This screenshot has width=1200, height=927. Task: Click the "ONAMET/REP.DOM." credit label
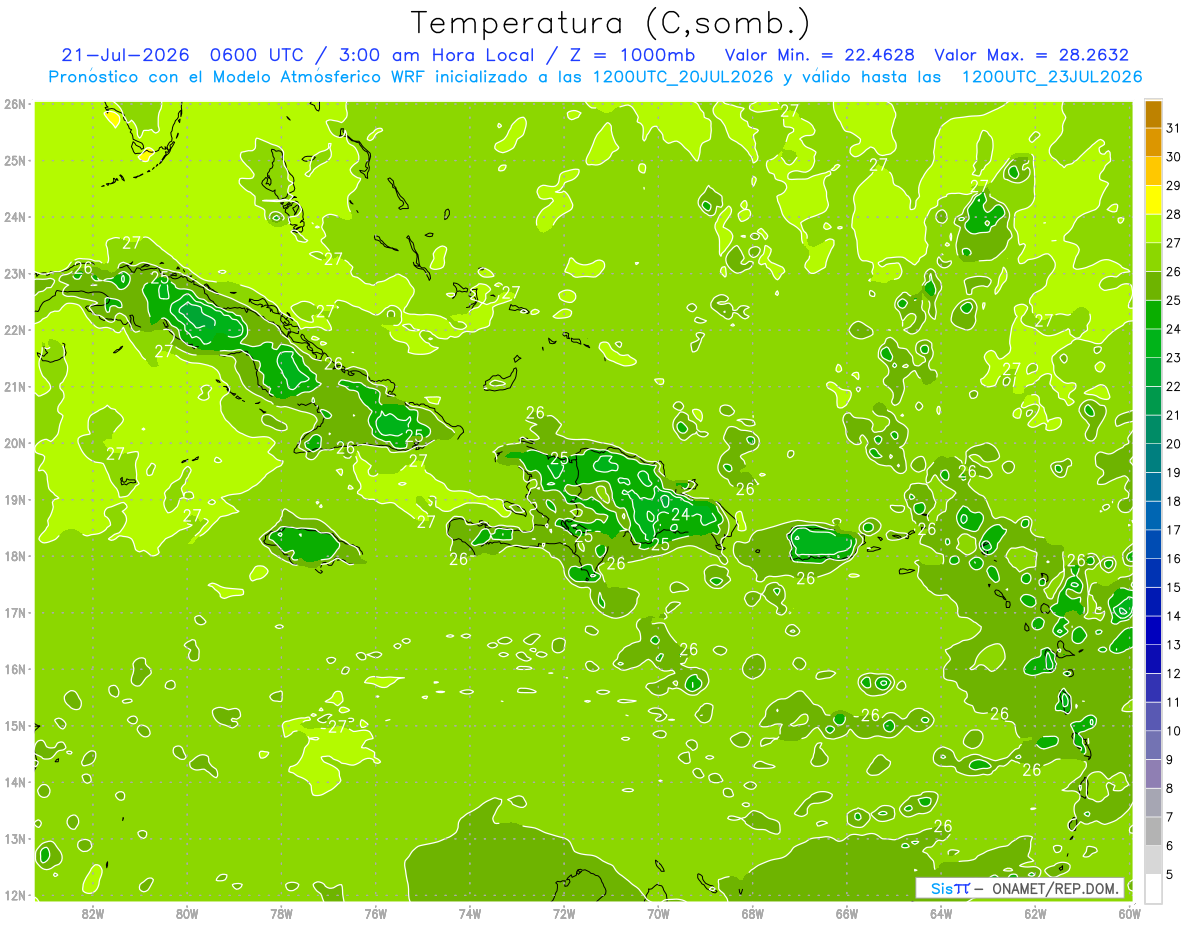click(x=1056, y=888)
